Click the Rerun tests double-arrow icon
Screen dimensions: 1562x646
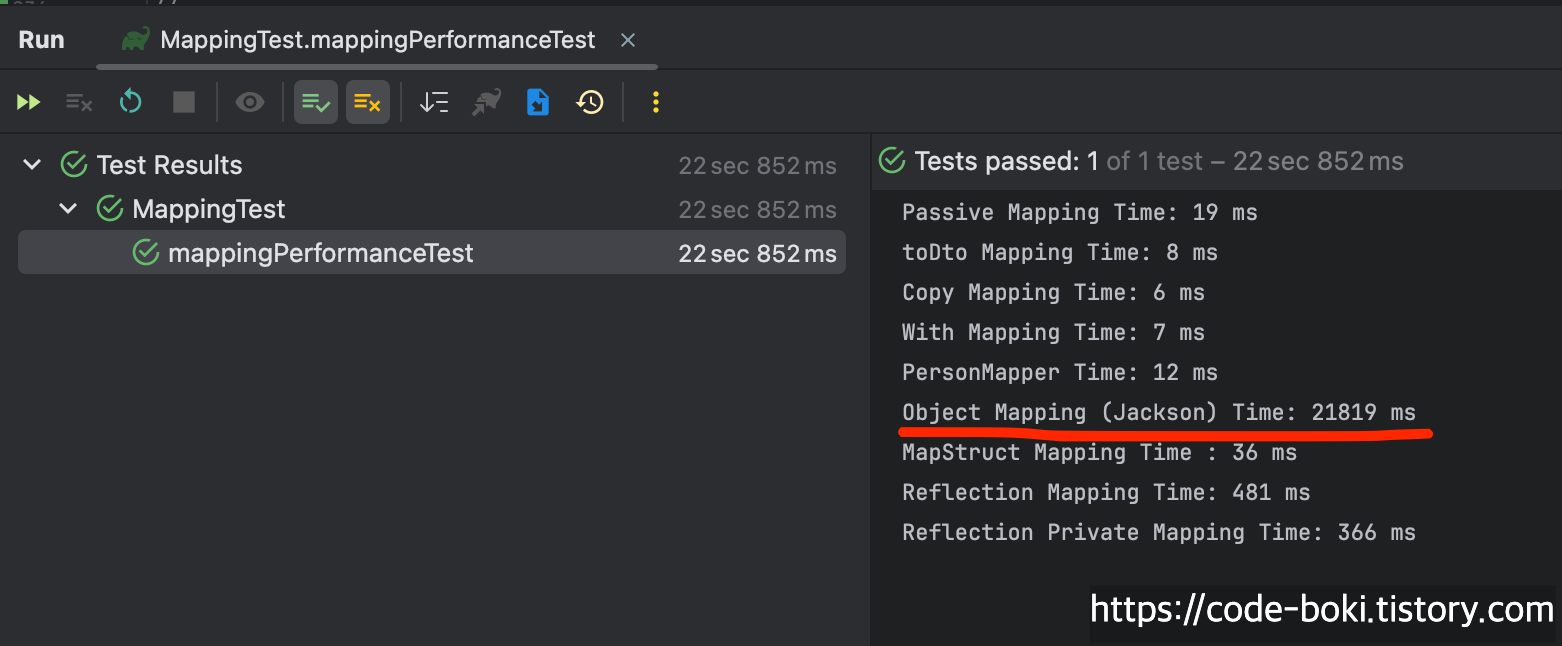pos(28,102)
